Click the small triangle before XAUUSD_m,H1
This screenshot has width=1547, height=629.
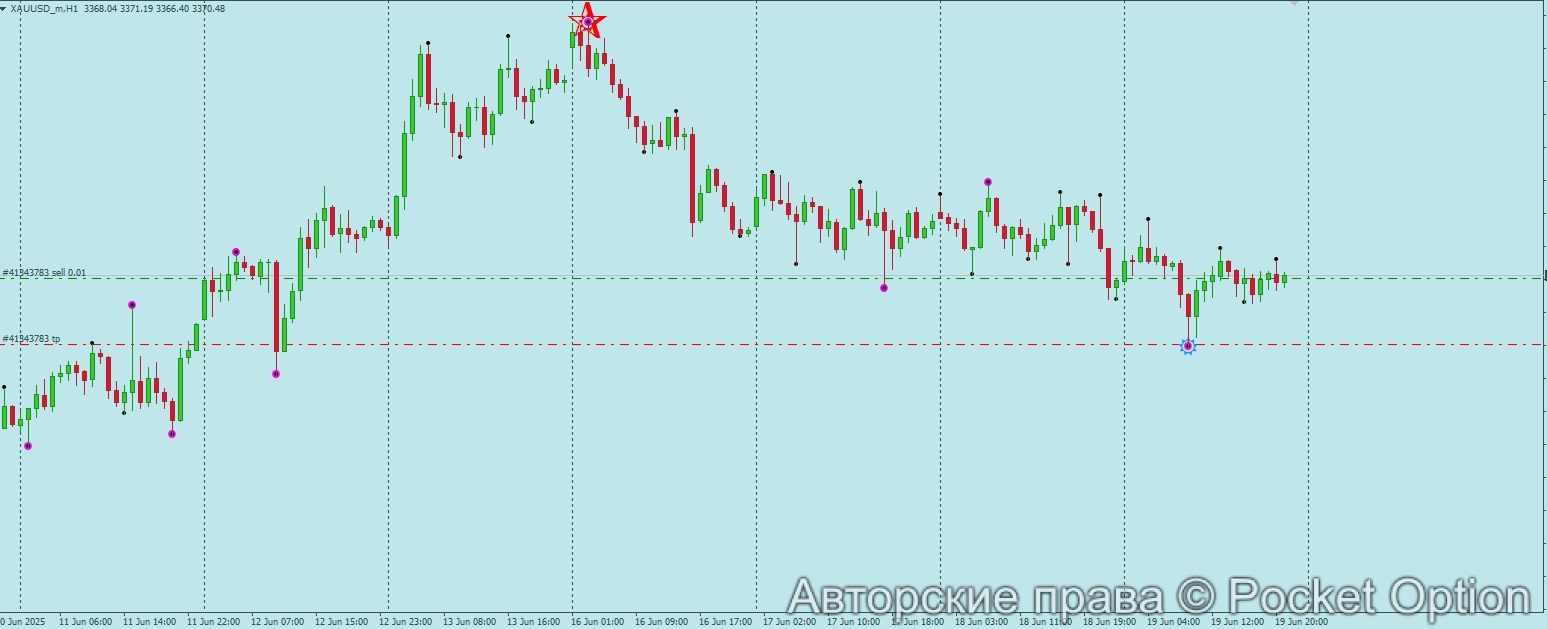pyautogui.click(x=4, y=8)
